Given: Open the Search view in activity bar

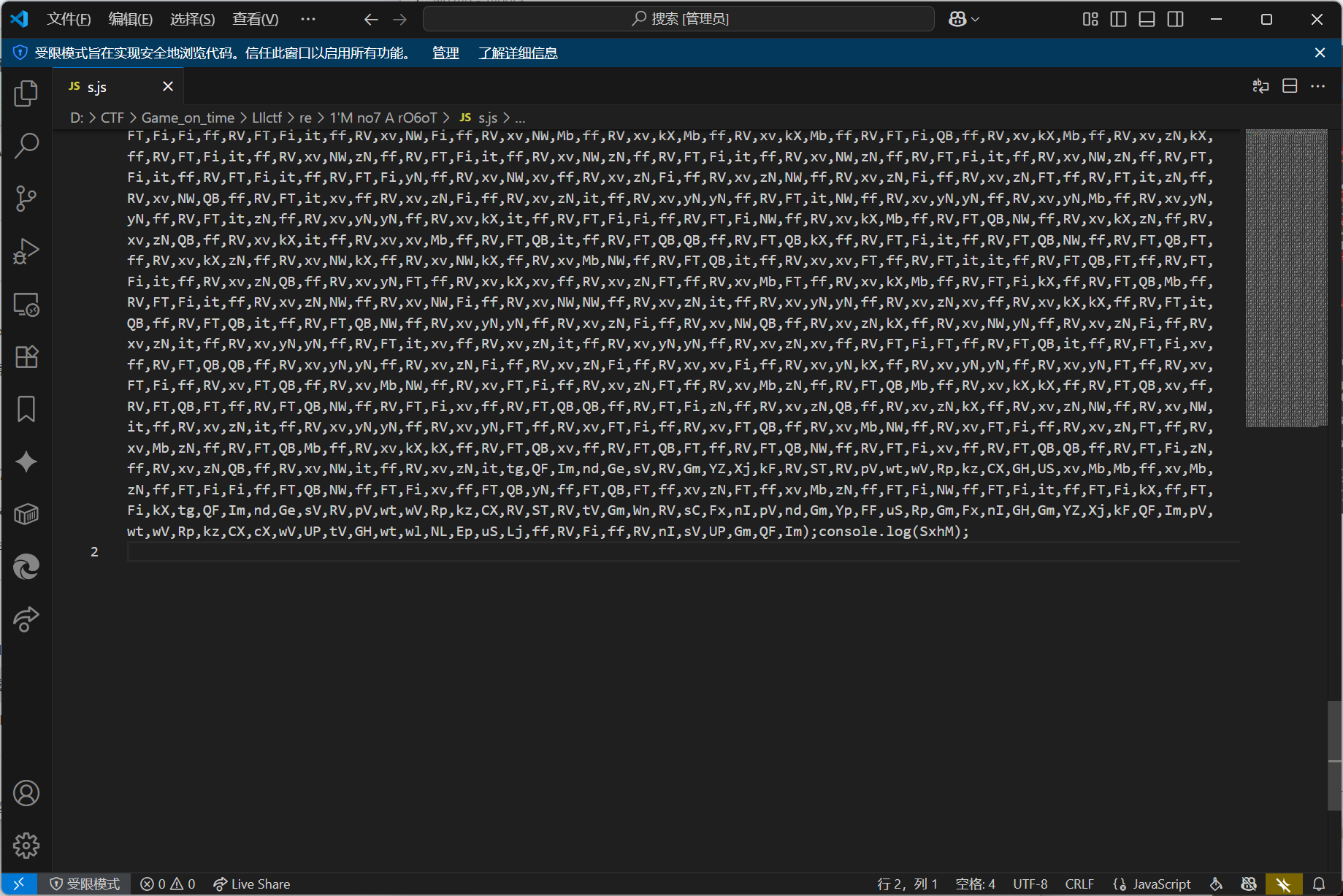Looking at the screenshot, I should click(x=26, y=145).
